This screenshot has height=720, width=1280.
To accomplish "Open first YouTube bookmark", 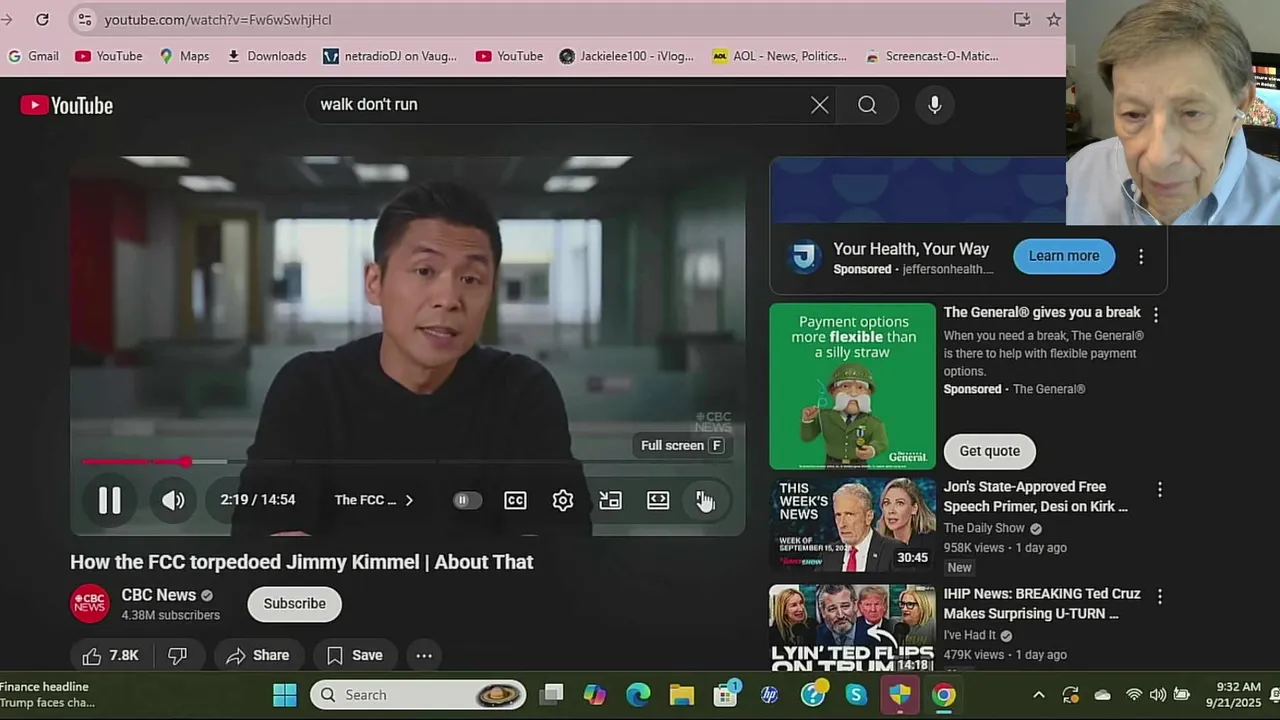I will pyautogui.click(x=109, y=56).
